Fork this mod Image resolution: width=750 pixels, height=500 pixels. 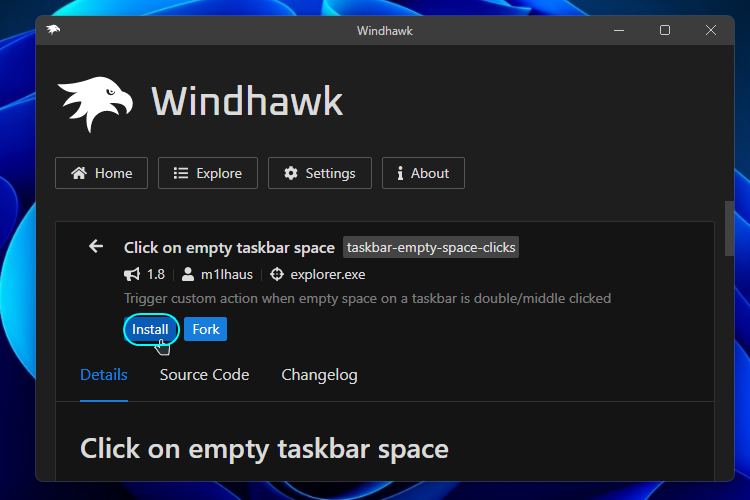(206, 329)
